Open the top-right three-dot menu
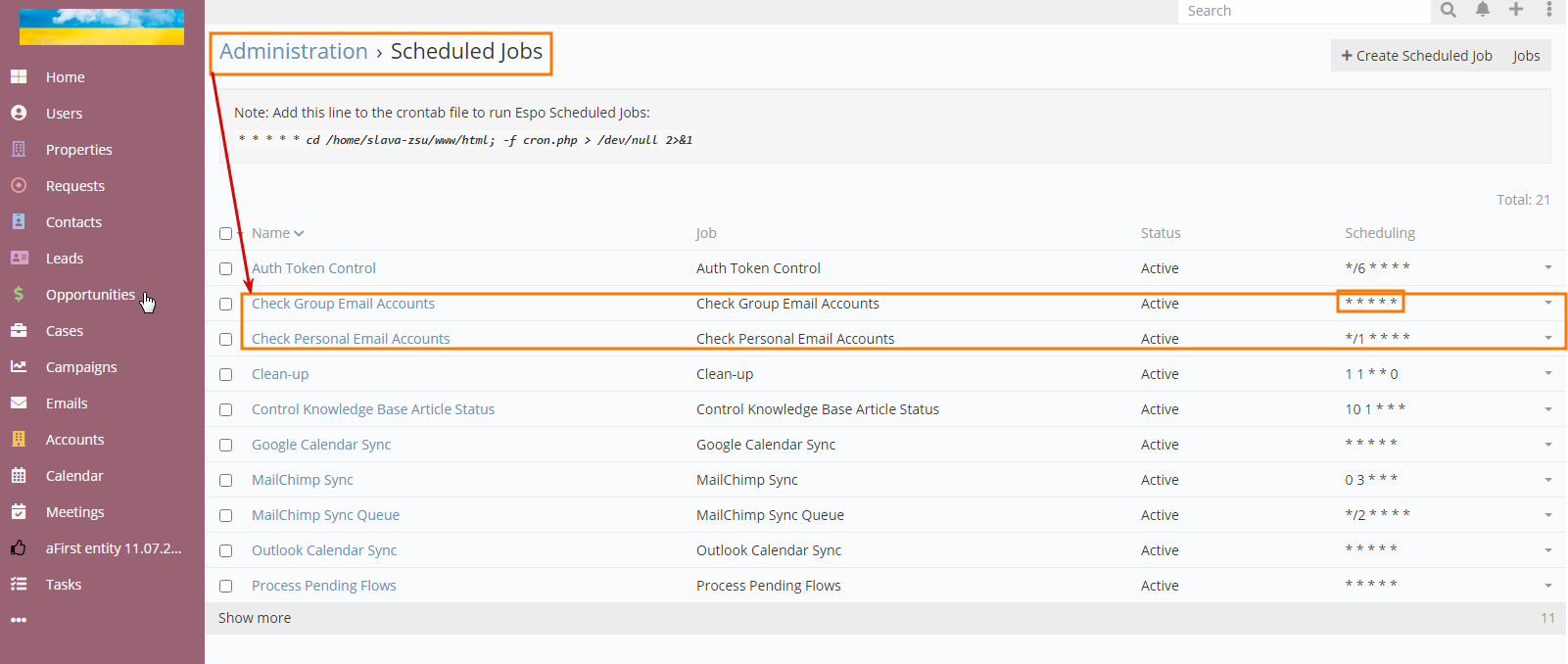The image size is (1568, 664). coord(1548,10)
